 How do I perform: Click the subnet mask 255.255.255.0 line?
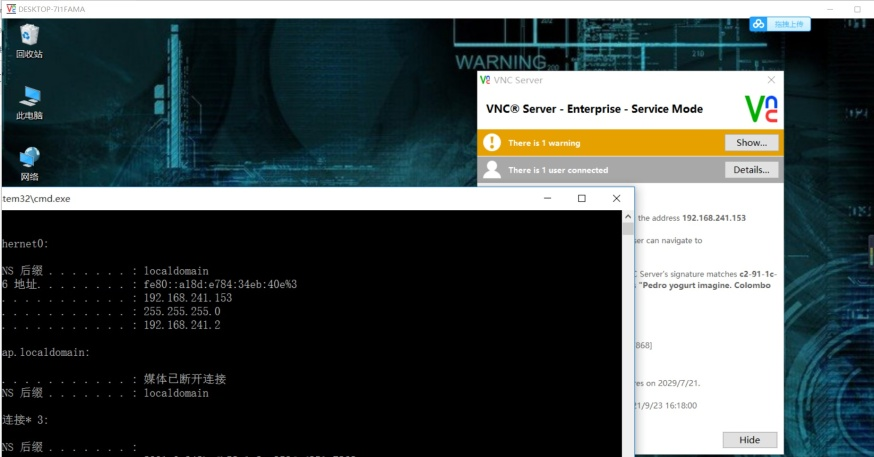[182, 311]
